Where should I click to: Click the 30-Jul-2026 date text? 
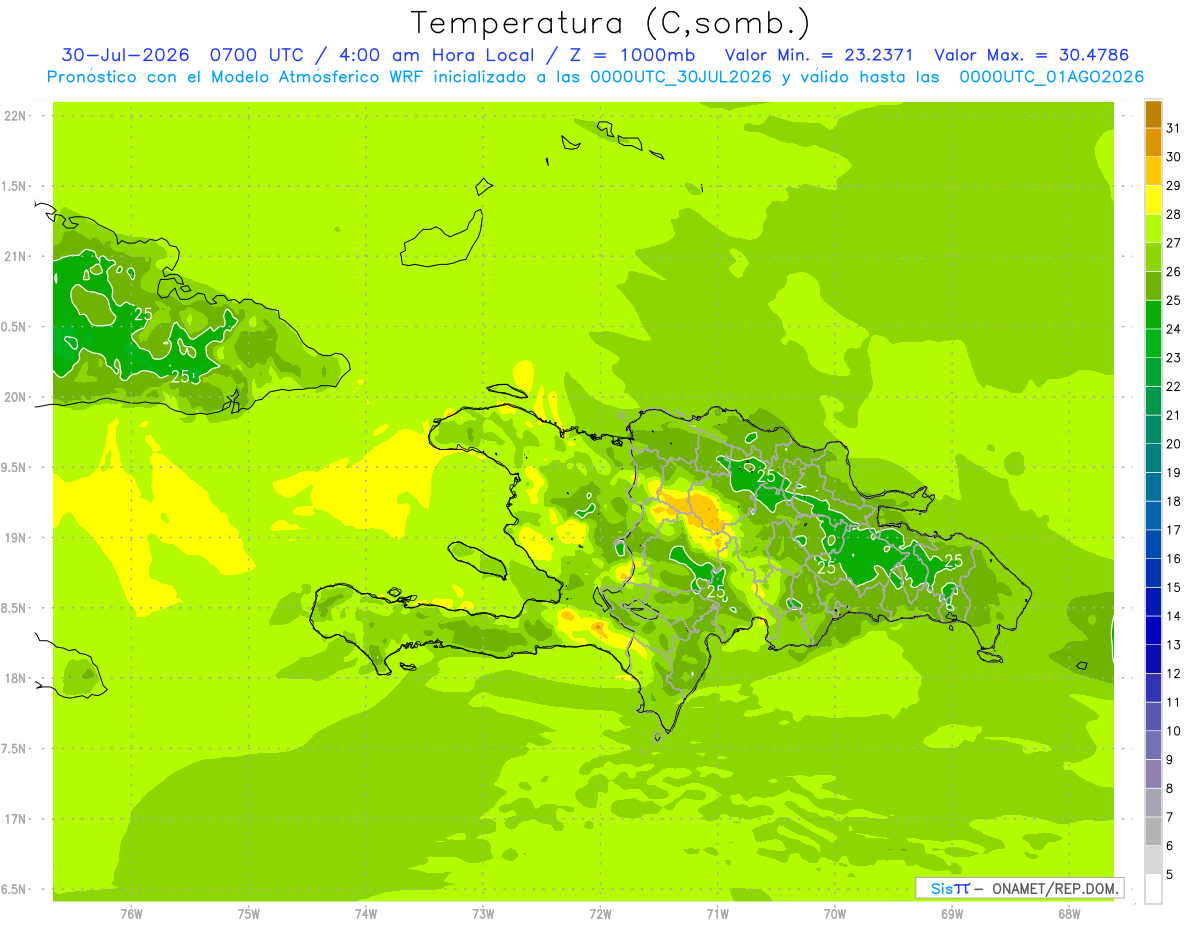point(125,54)
